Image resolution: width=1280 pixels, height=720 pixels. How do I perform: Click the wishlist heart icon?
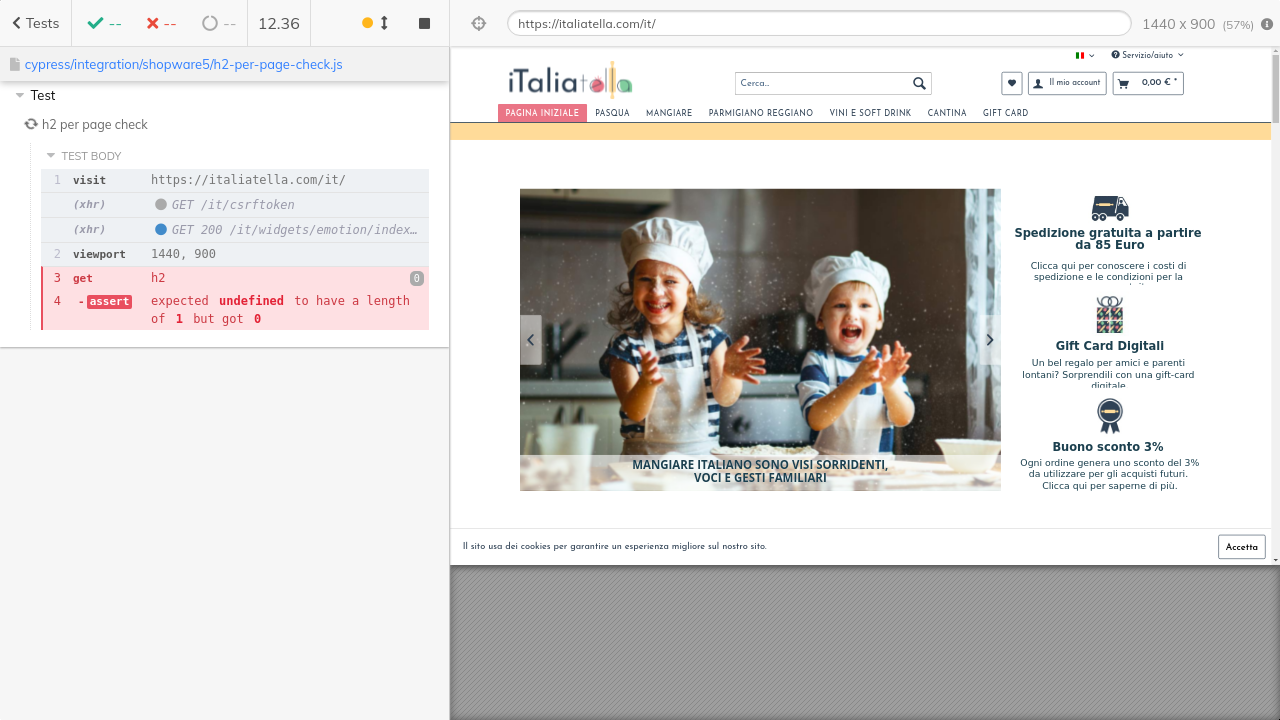[x=1011, y=83]
